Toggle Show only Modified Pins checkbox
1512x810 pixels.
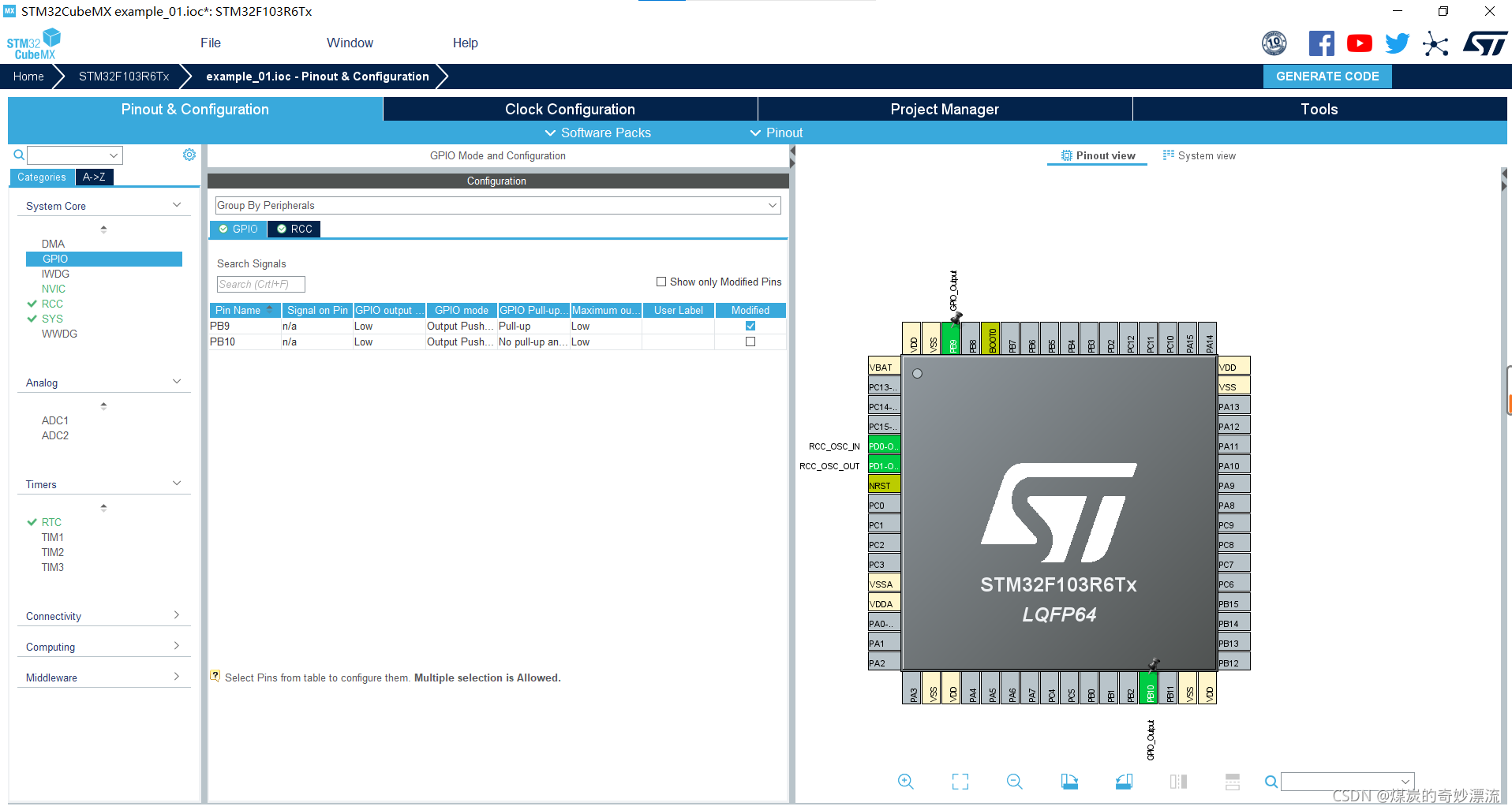click(x=661, y=282)
